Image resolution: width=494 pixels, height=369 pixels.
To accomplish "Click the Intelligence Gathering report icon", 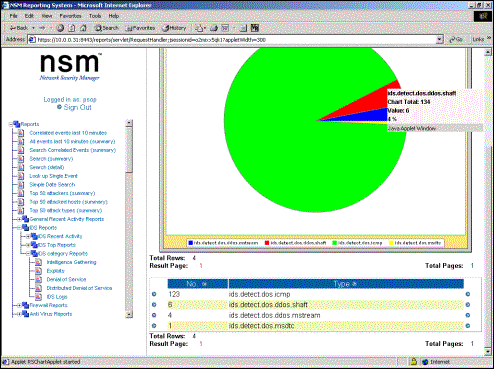I will [38, 262].
